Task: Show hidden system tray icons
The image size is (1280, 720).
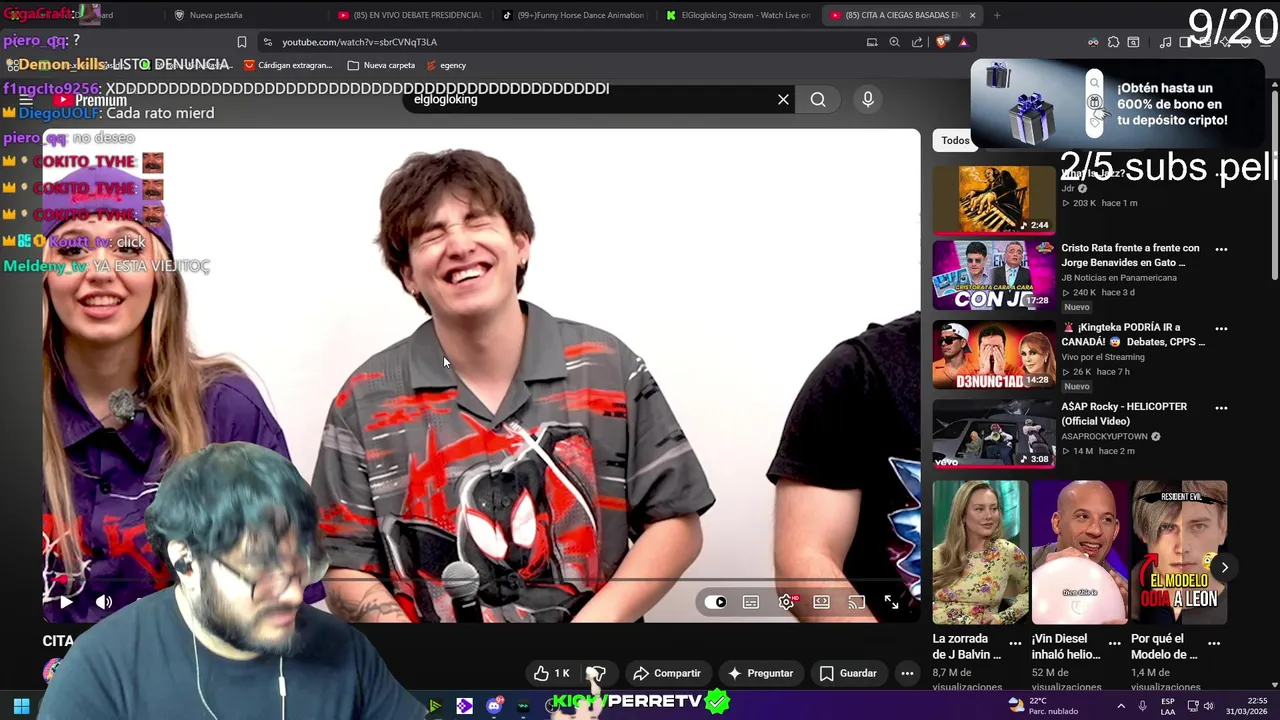Action: (1120, 706)
